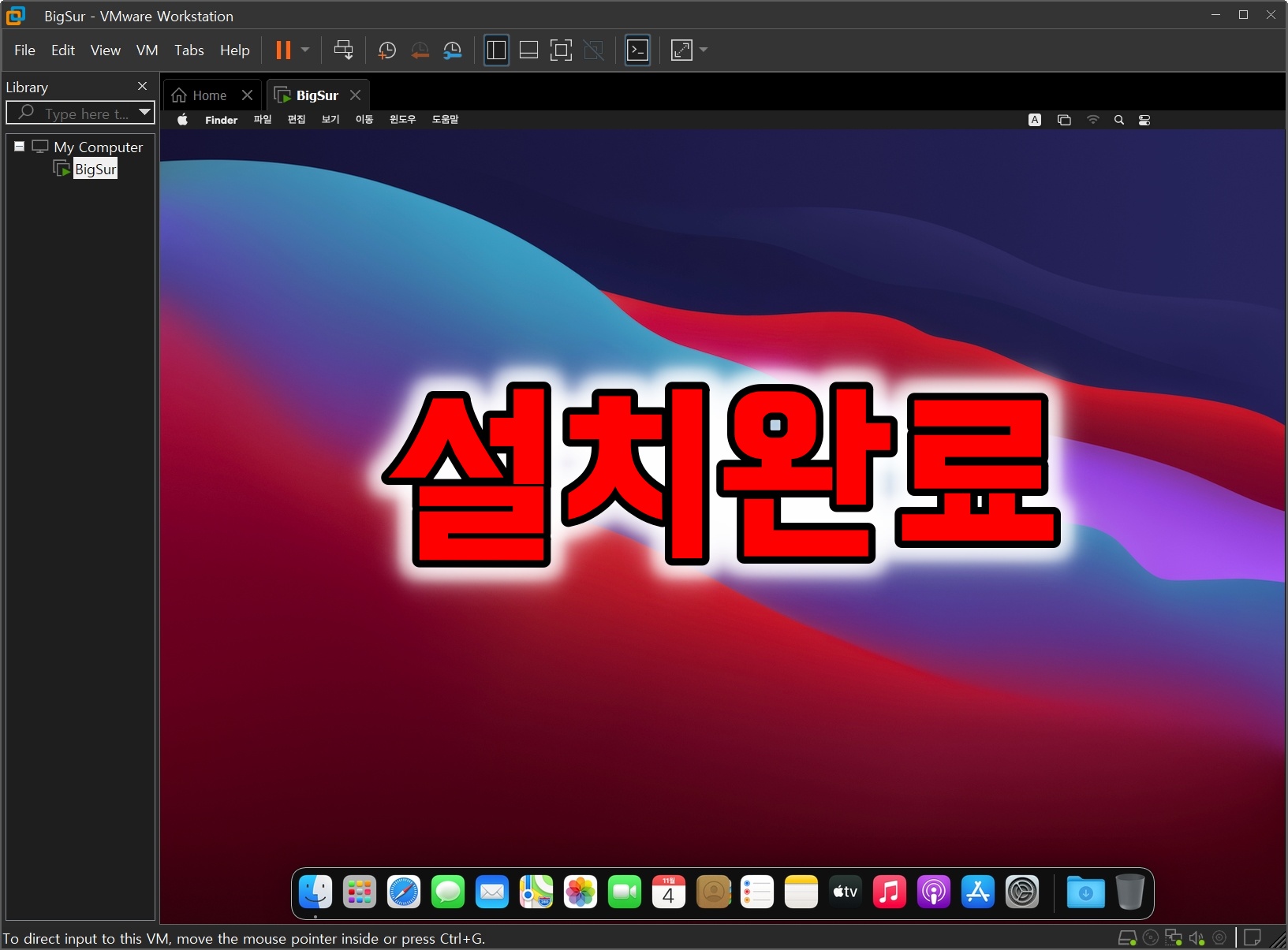This screenshot has height=950, width=1288.
Task: Open System Preferences from the Dock
Action: pyautogui.click(x=1022, y=892)
